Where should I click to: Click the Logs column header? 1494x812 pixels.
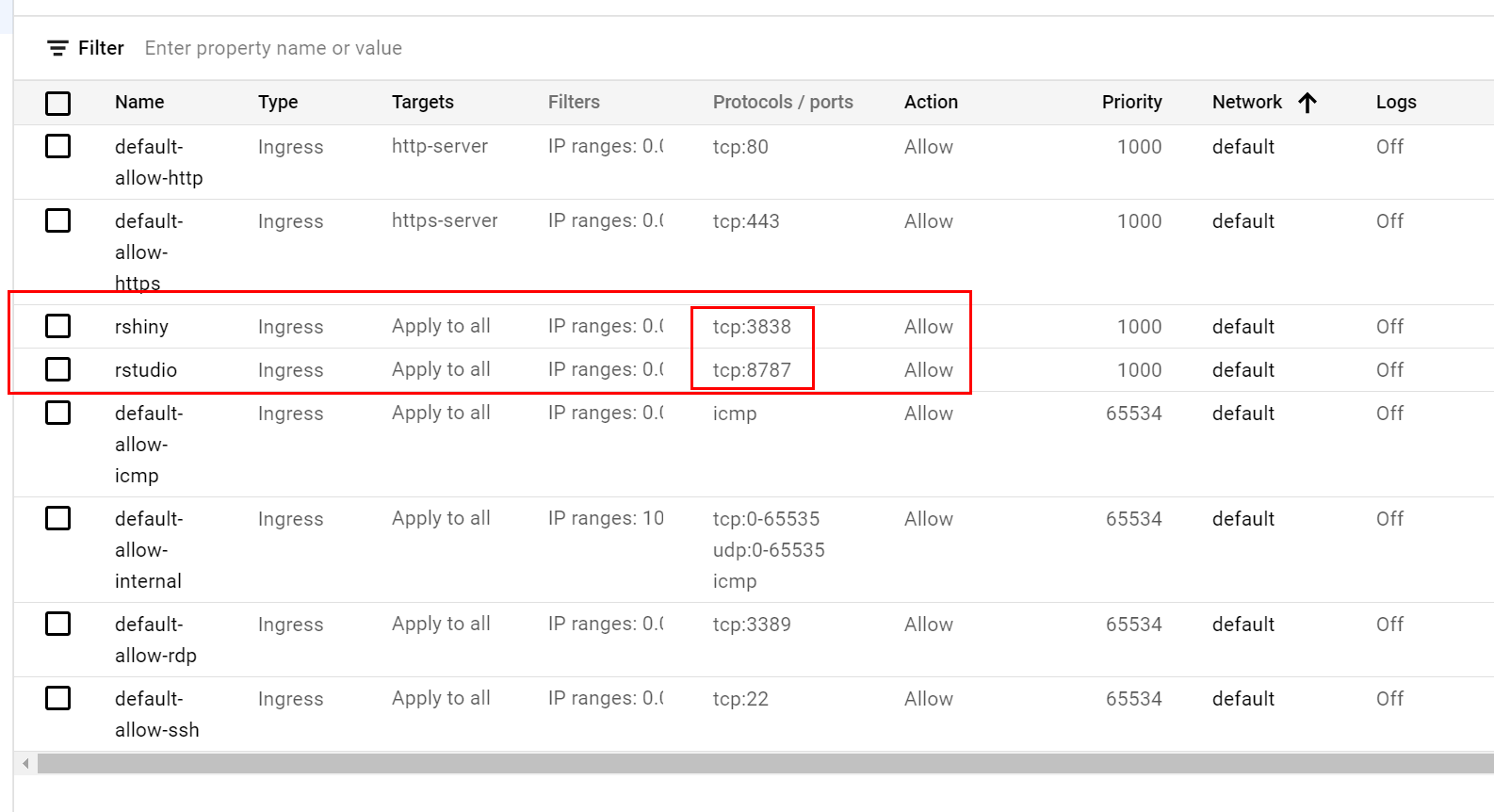(1395, 103)
